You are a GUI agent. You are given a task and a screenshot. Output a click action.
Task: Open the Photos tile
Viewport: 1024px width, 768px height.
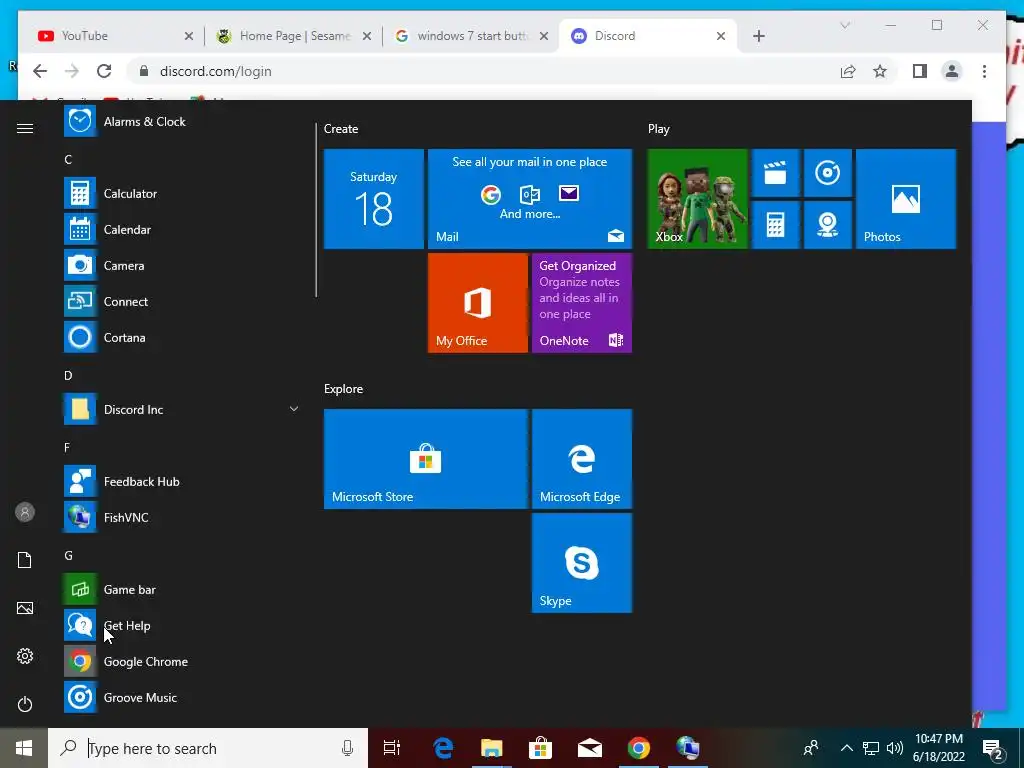tap(906, 199)
